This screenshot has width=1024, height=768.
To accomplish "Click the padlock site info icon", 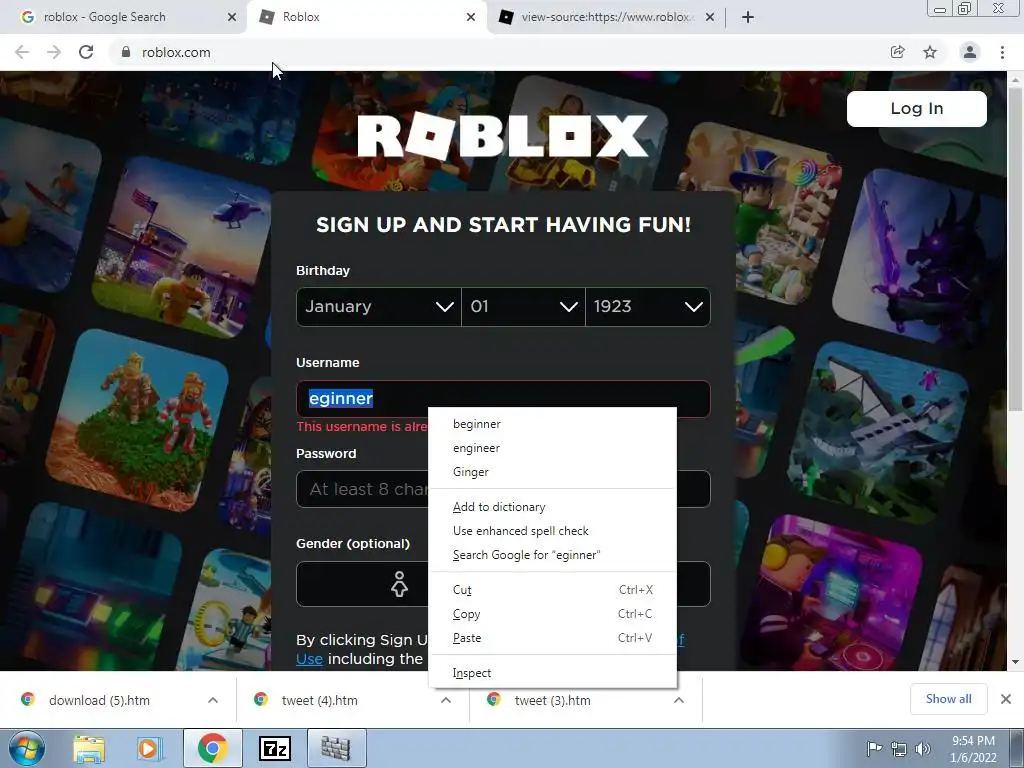I will pos(126,52).
